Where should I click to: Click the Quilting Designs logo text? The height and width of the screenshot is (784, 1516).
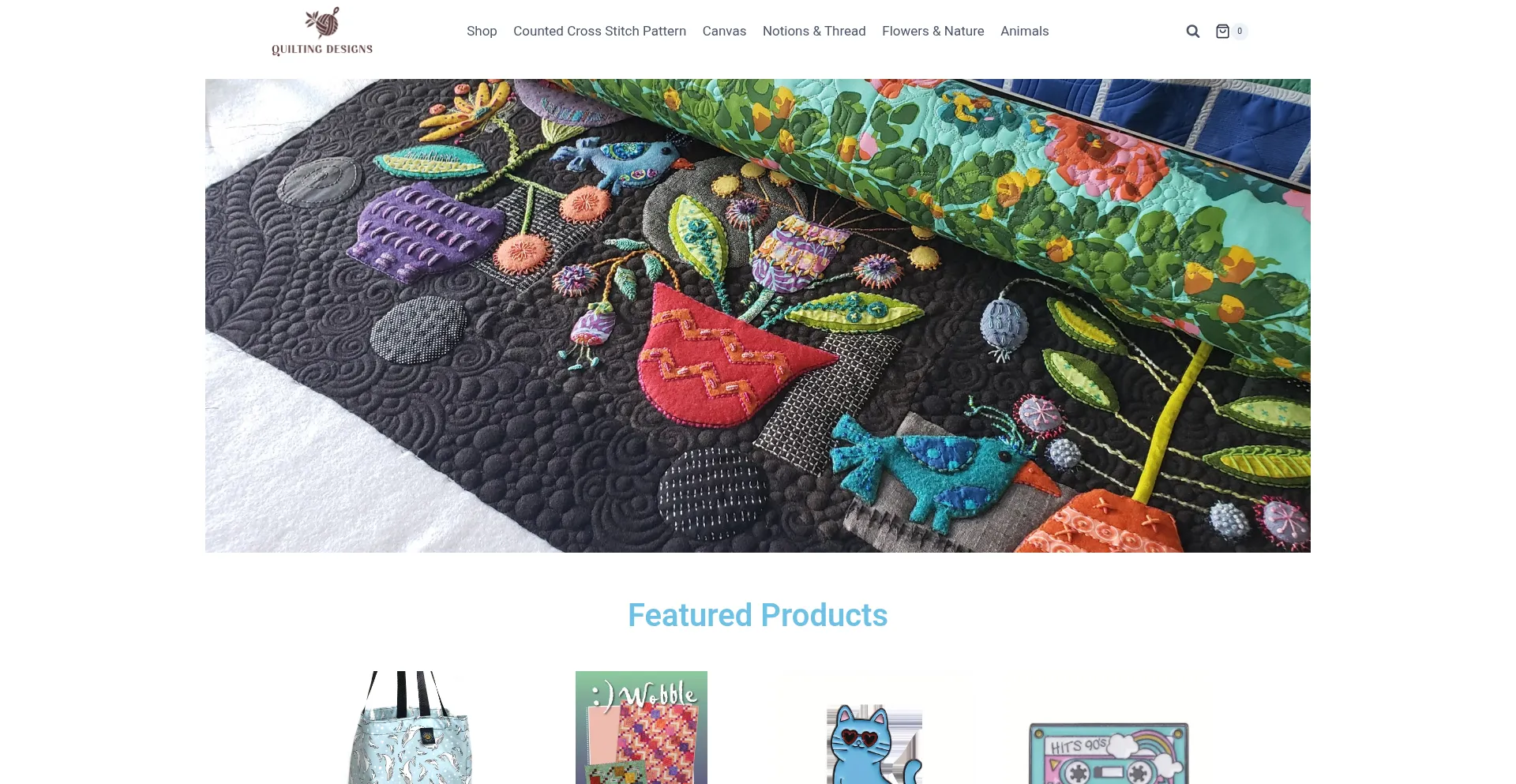pyautogui.click(x=322, y=49)
